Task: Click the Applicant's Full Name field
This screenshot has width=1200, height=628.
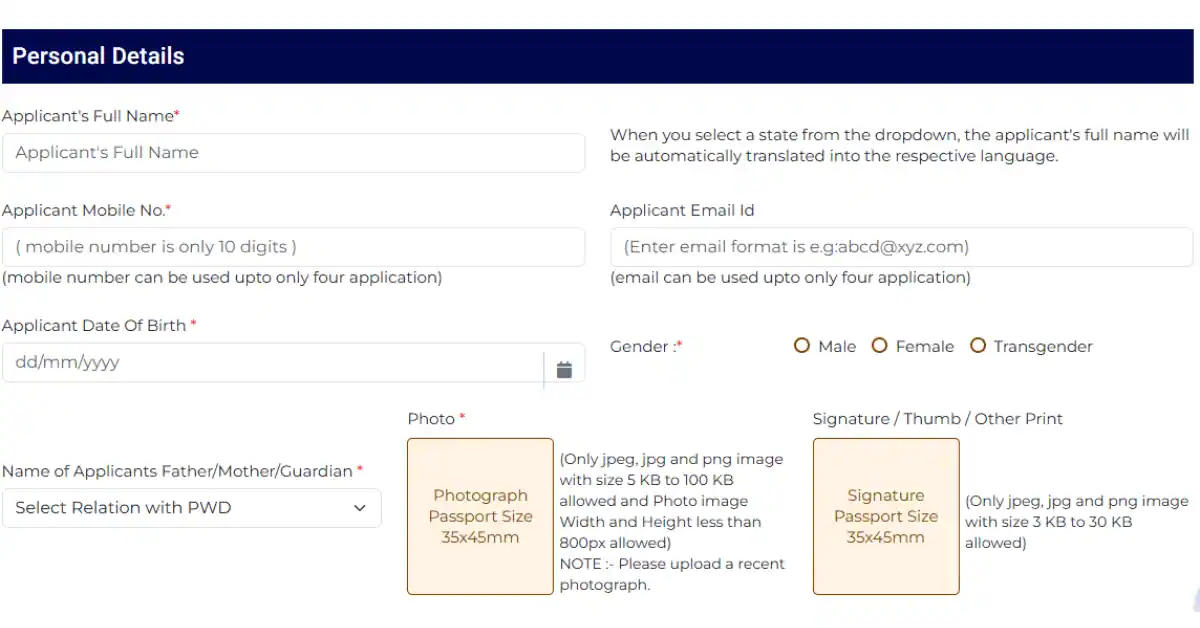Action: (293, 153)
